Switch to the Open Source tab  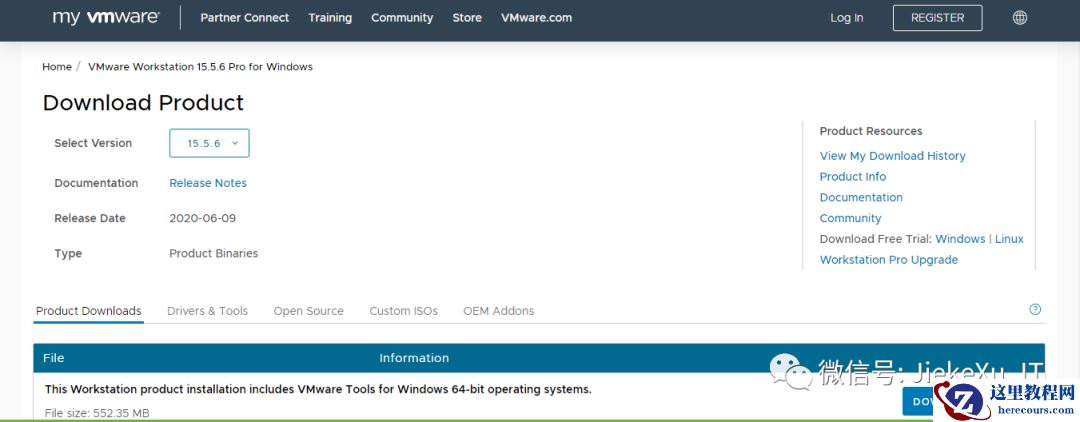click(309, 311)
